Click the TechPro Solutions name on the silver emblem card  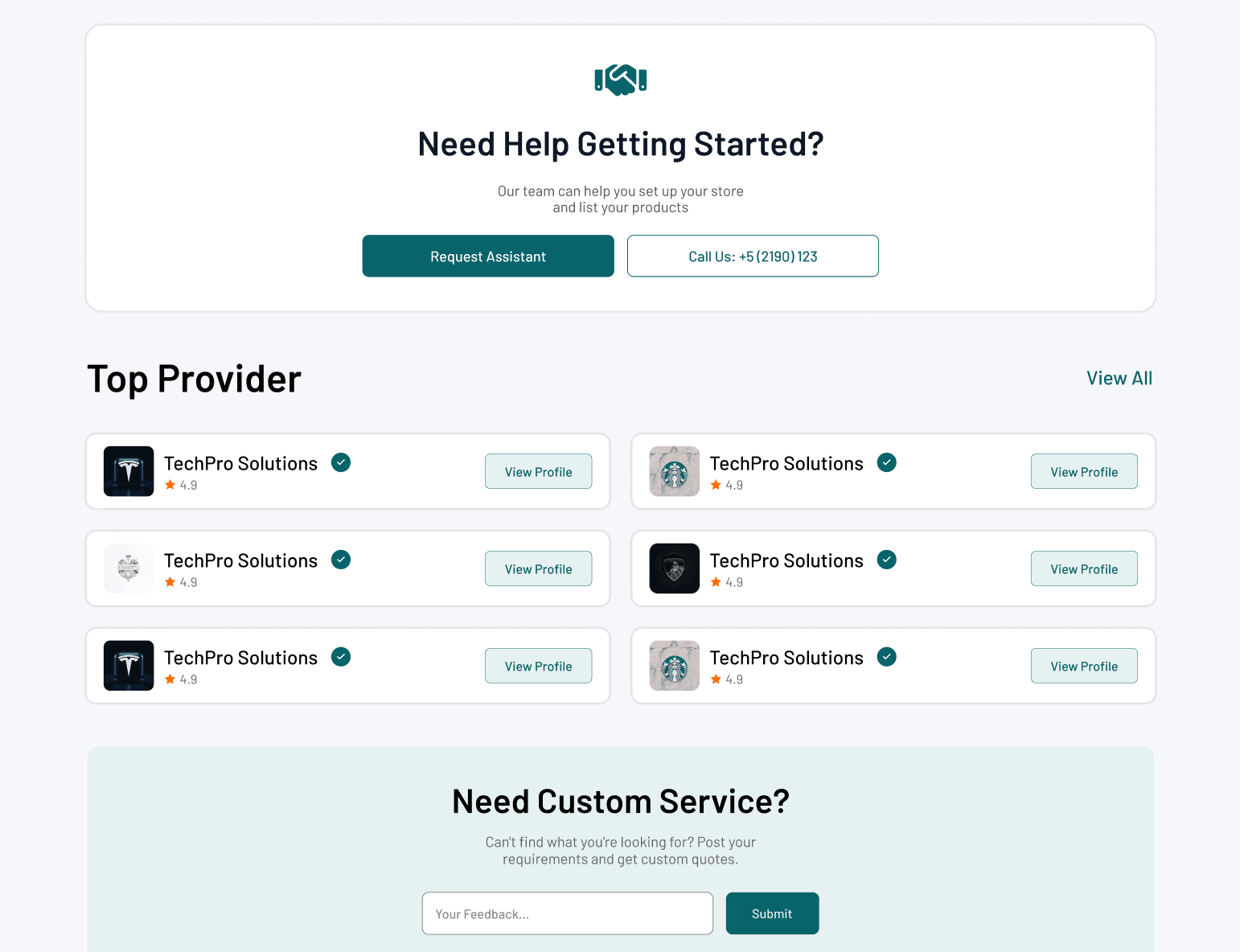240,561
